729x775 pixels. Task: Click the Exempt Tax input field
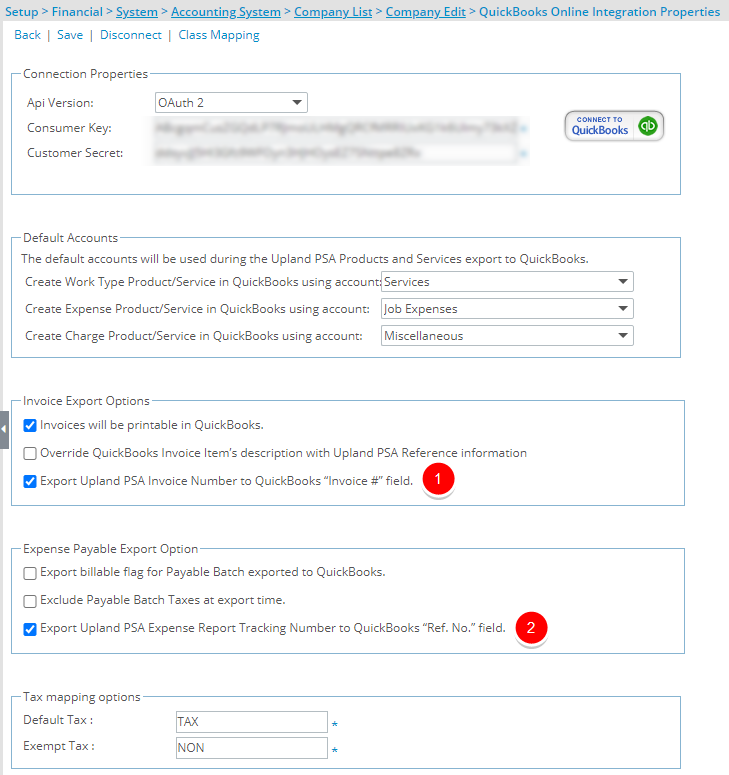(252, 748)
